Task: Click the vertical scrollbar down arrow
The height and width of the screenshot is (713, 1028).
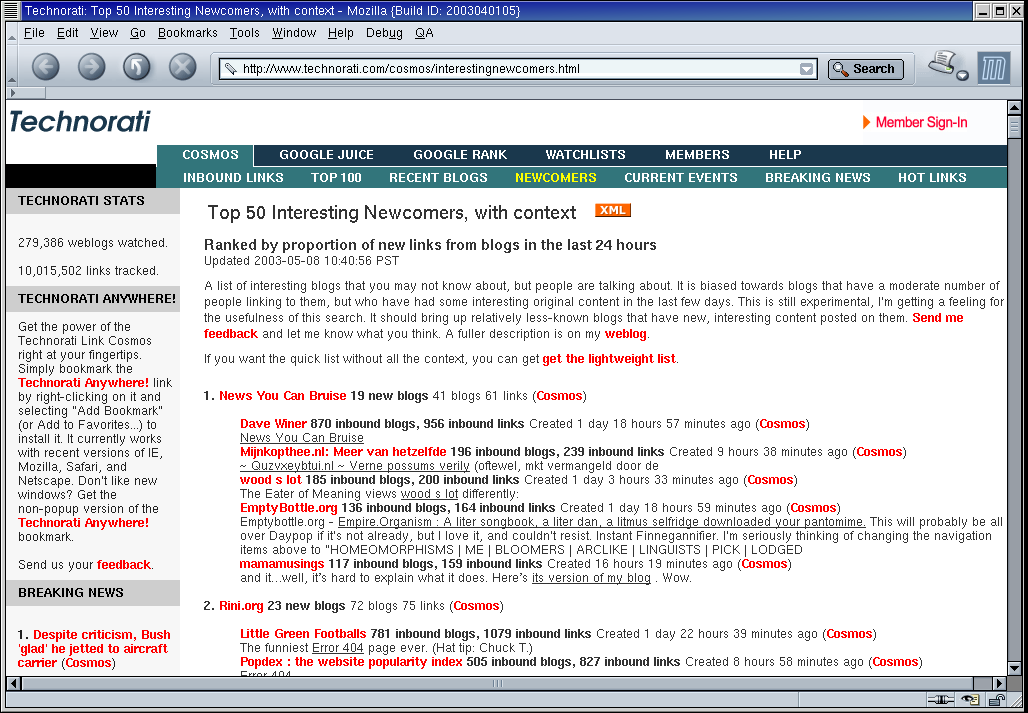Action: (x=1014, y=668)
